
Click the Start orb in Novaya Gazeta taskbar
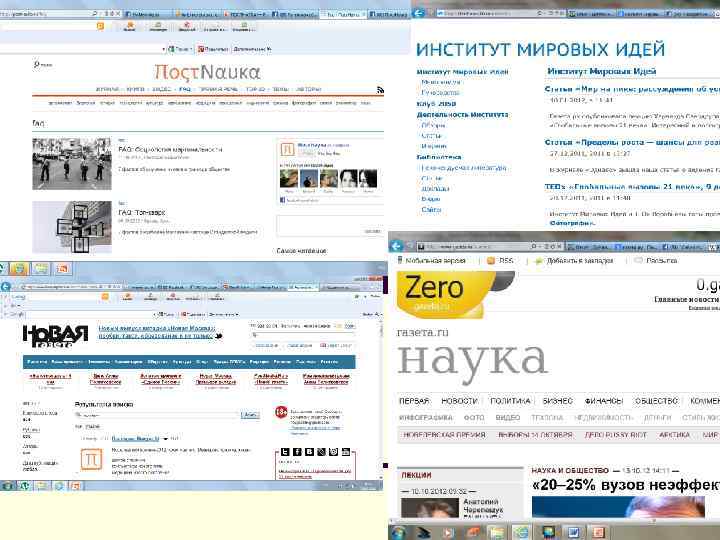(7, 485)
